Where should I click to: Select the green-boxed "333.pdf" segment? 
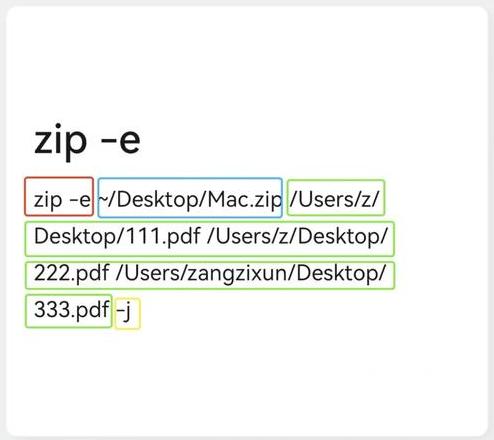69,311
